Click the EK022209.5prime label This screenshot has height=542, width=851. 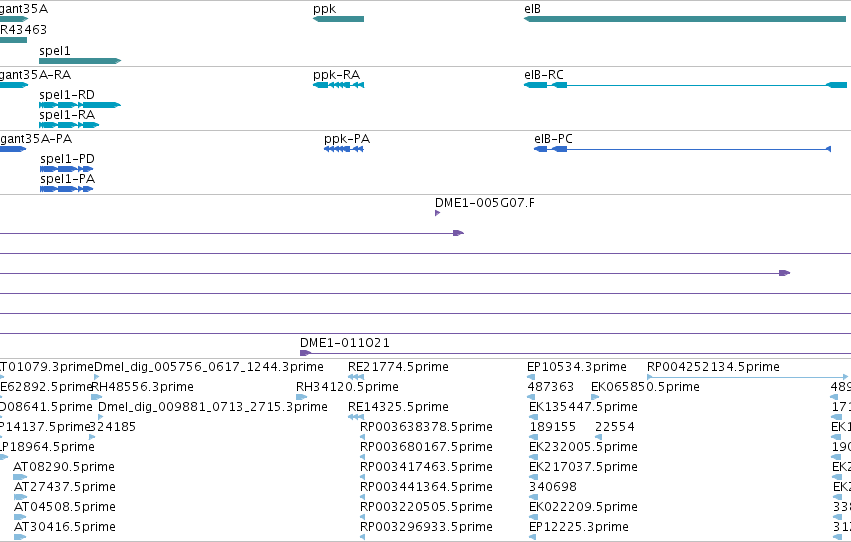pyautogui.click(x=583, y=506)
